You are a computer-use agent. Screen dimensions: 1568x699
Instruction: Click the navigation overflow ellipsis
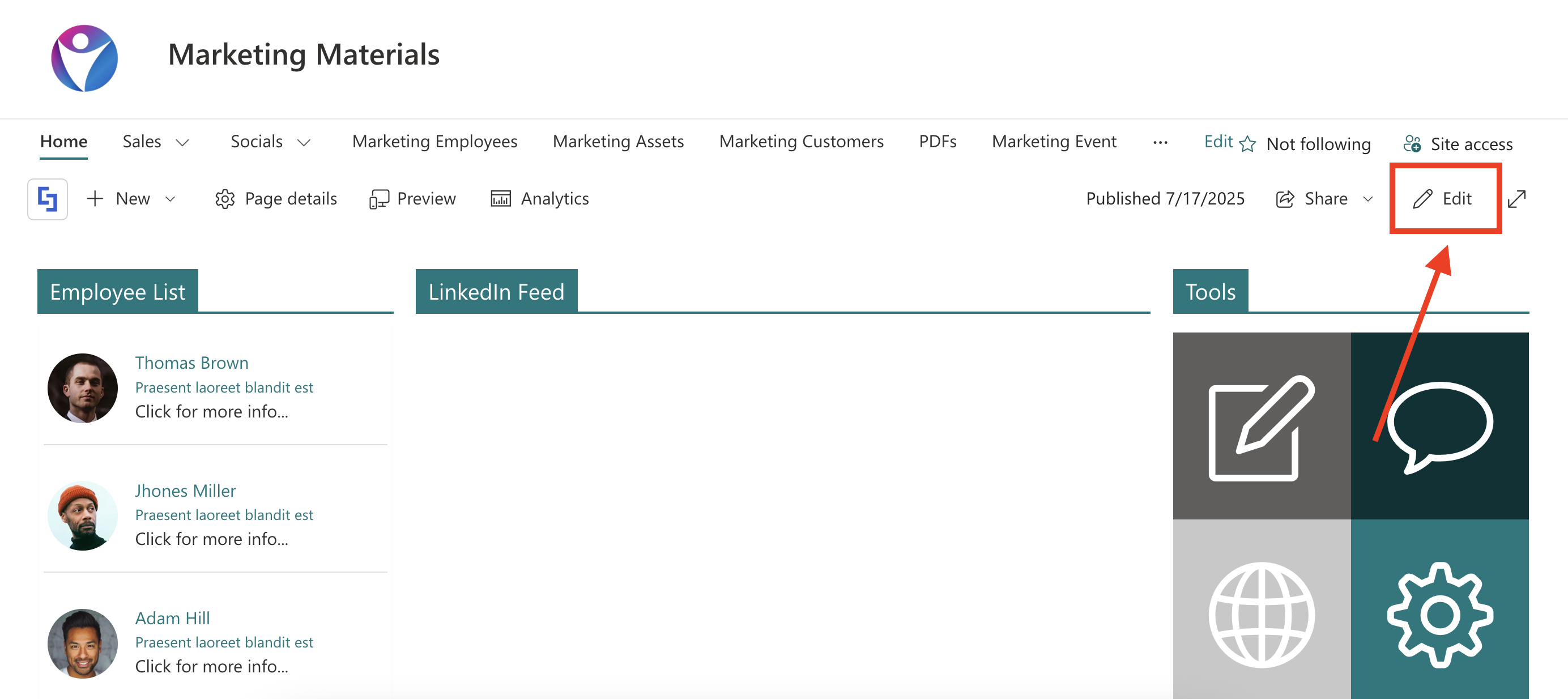(1160, 143)
